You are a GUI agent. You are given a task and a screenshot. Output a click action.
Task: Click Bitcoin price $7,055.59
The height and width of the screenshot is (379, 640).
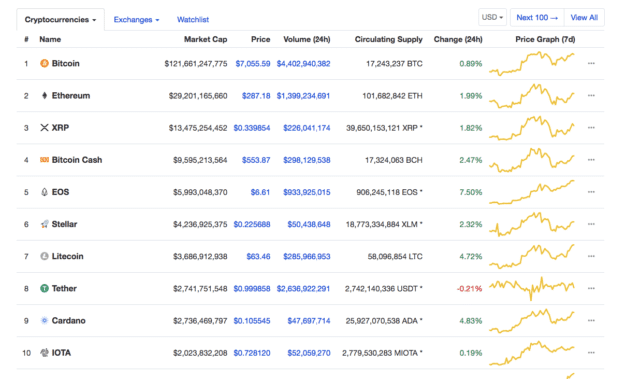pyautogui.click(x=253, y=64)
